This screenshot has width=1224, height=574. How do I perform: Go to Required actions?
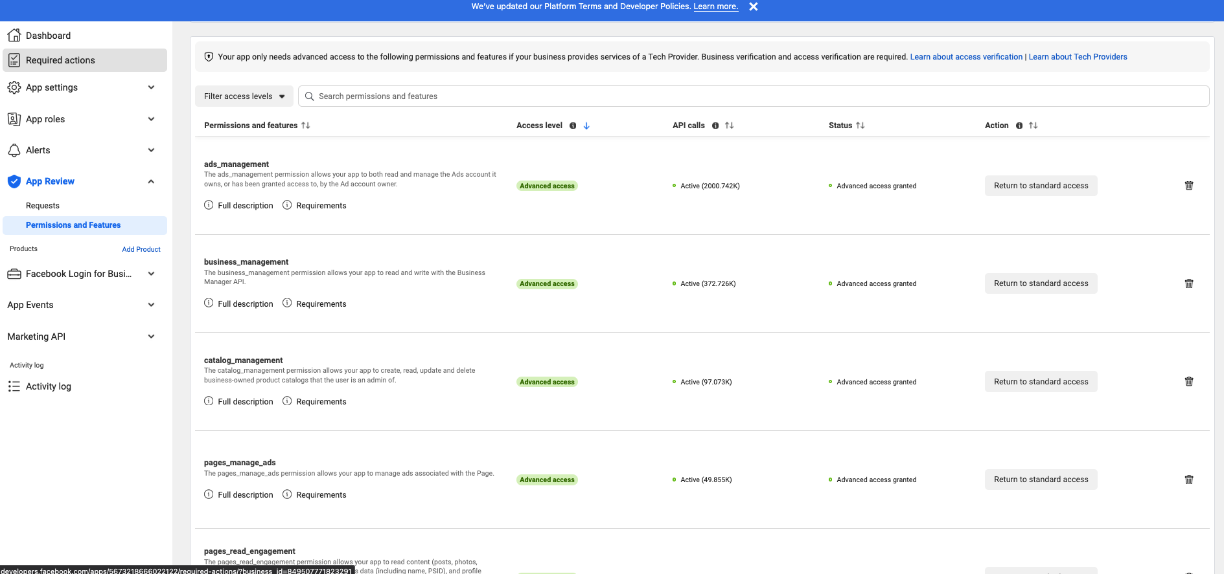click(84, 60)
